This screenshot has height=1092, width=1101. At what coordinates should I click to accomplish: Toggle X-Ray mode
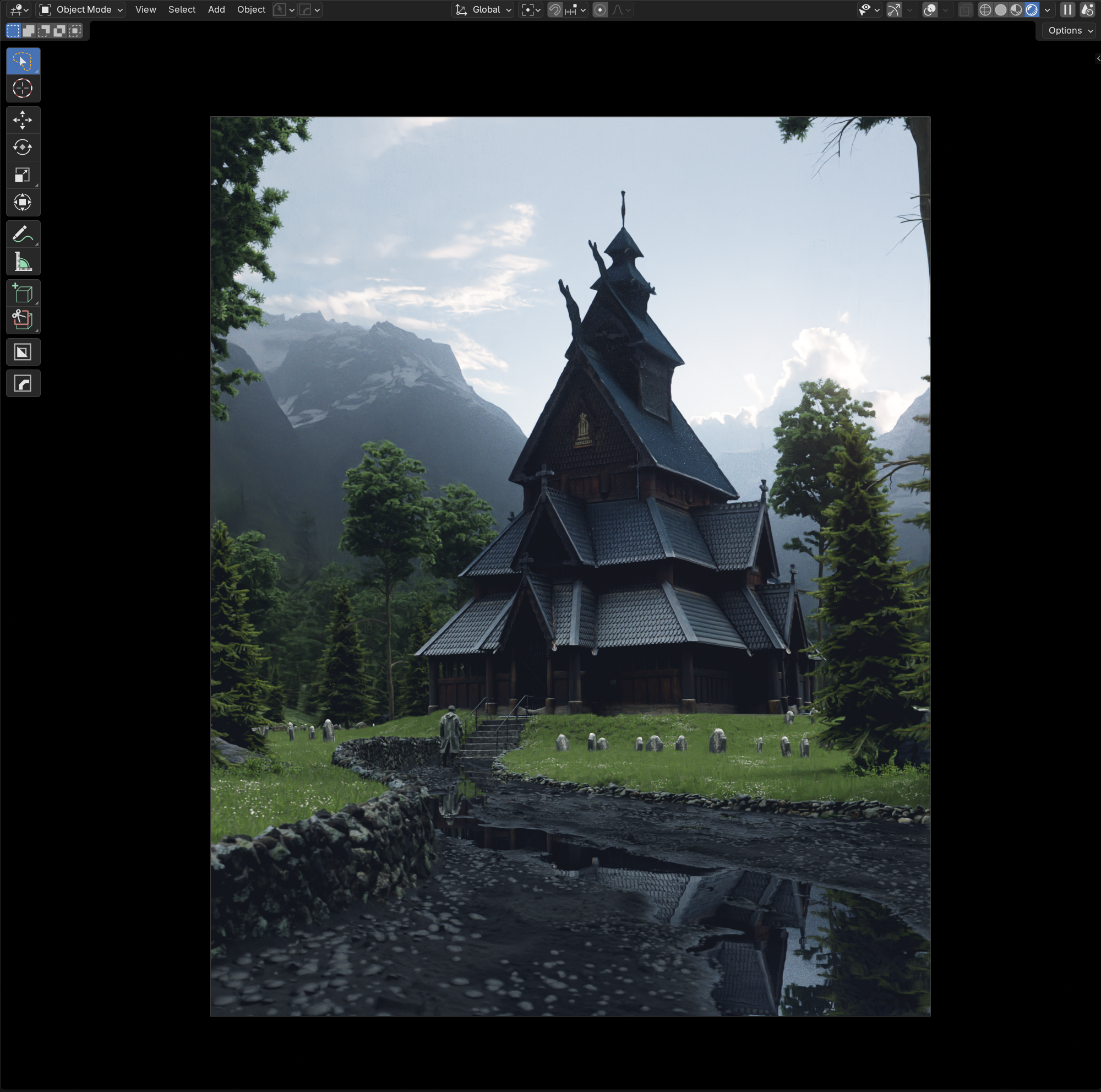coord(965,10)
